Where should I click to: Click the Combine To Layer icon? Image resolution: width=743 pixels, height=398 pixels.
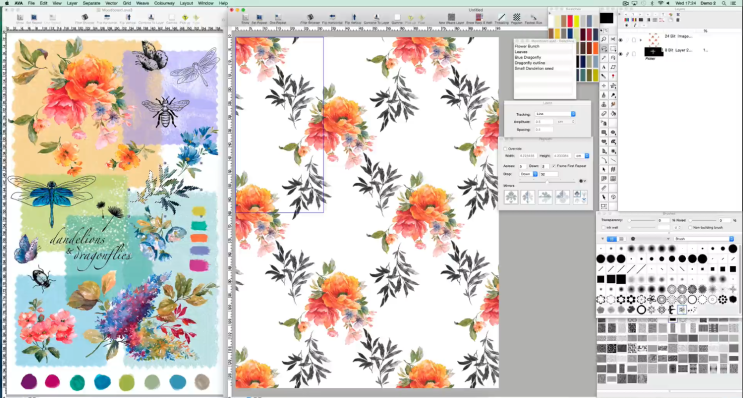click(x=377, y=18)
